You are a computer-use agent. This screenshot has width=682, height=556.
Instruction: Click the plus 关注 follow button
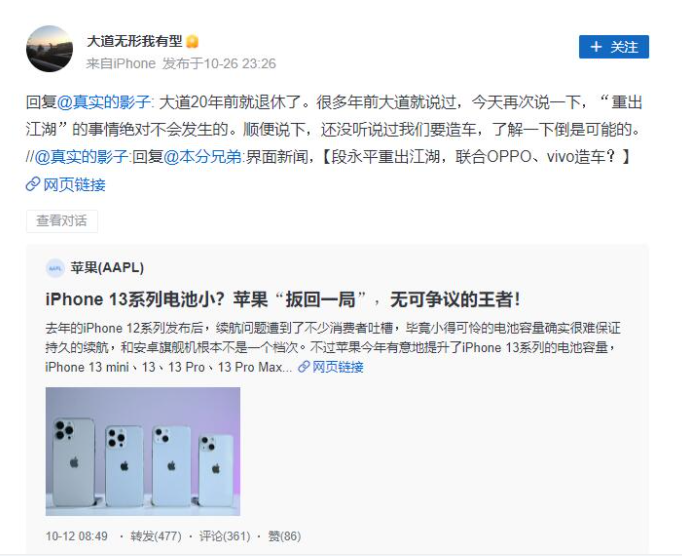click(614, 47)
